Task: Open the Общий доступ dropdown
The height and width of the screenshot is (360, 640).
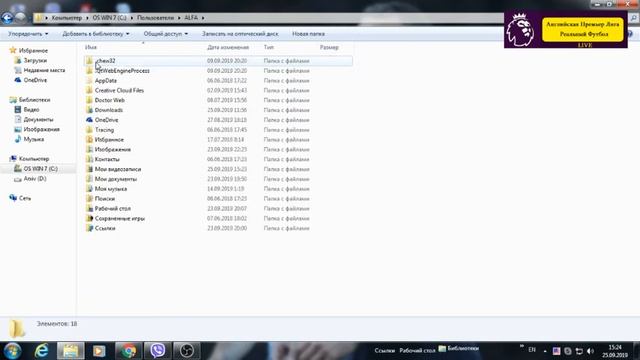Action: coord(166,34)
